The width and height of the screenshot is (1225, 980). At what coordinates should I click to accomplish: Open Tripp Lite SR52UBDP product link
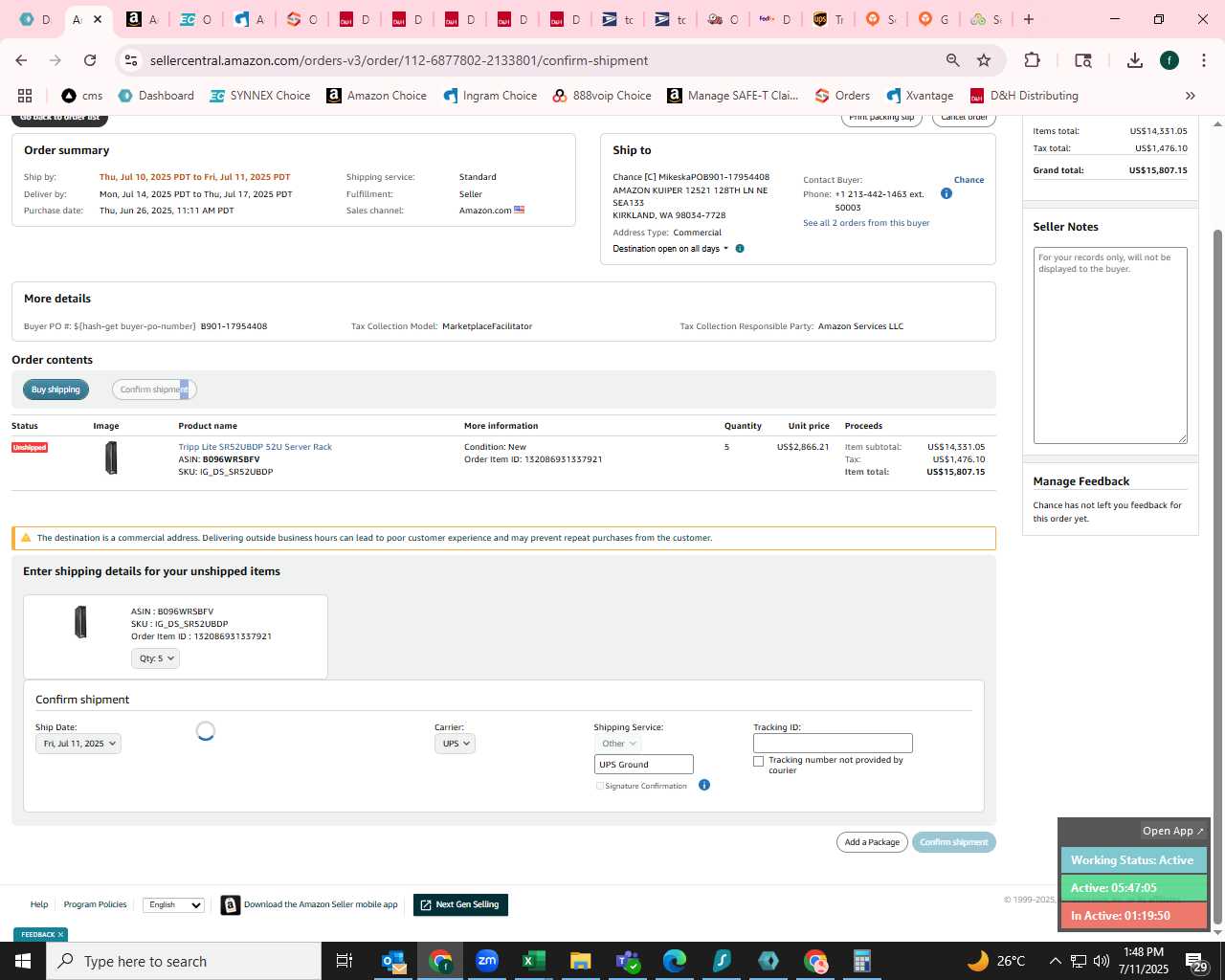coord(255,447)
